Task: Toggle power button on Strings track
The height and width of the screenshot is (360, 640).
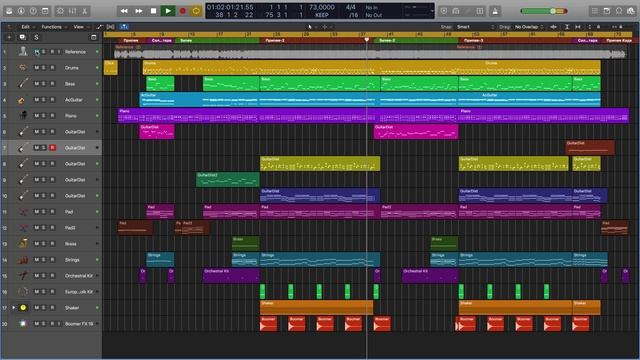Action: coord(97,260)
